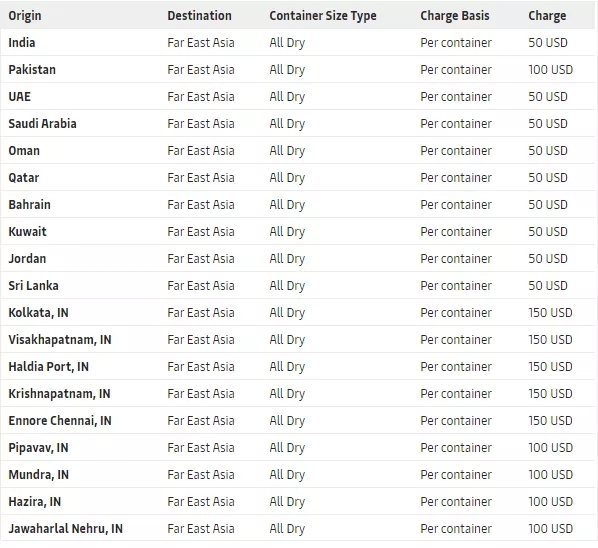Screen dimensions: 598x548
Task: Click the Charge column header
Action: [547, 16]
